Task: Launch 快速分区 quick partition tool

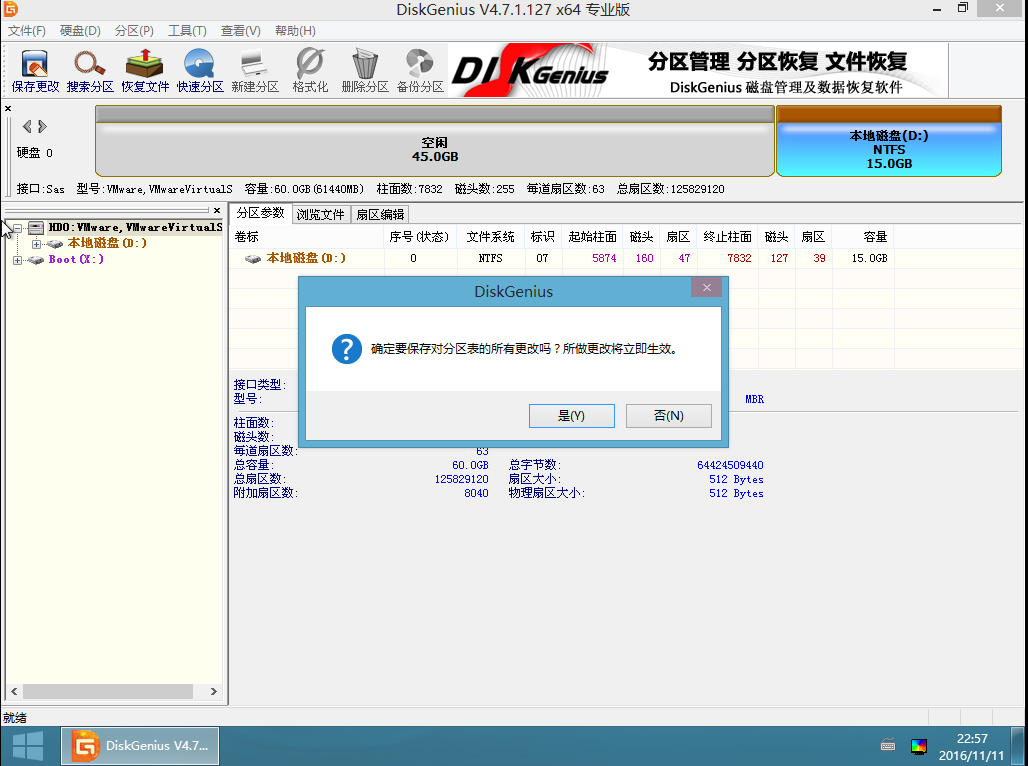Action: (x=200, y=71)
